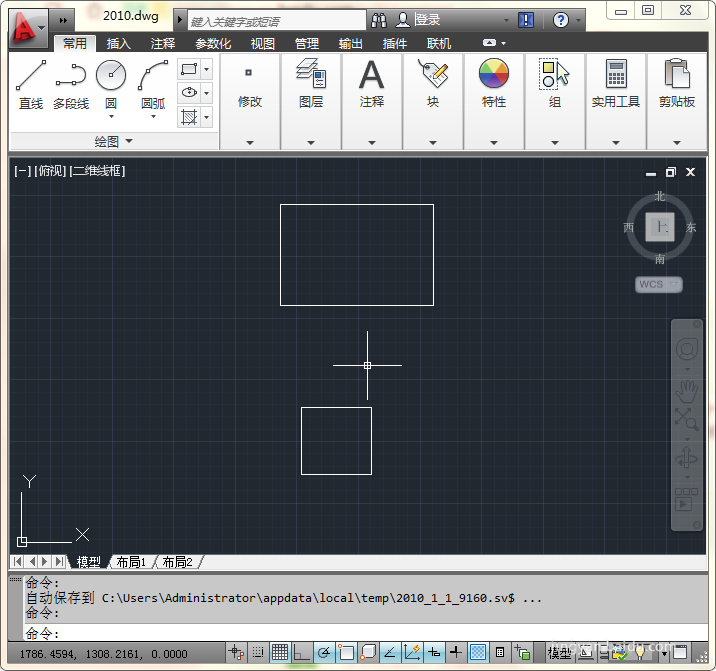Open the Hatch tool dropdown arrow

point(206,117)
